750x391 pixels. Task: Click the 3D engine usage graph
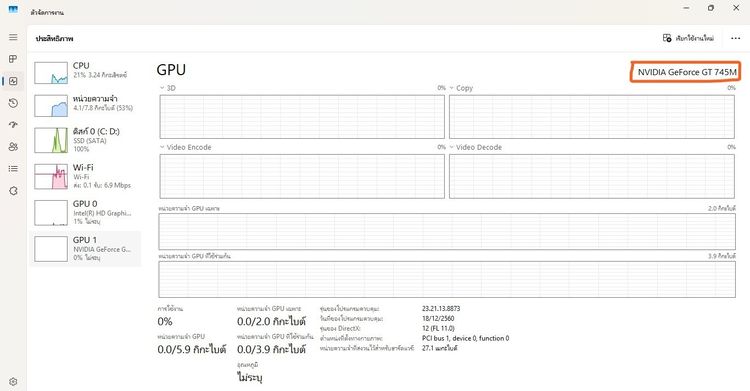tap(302, 117)
